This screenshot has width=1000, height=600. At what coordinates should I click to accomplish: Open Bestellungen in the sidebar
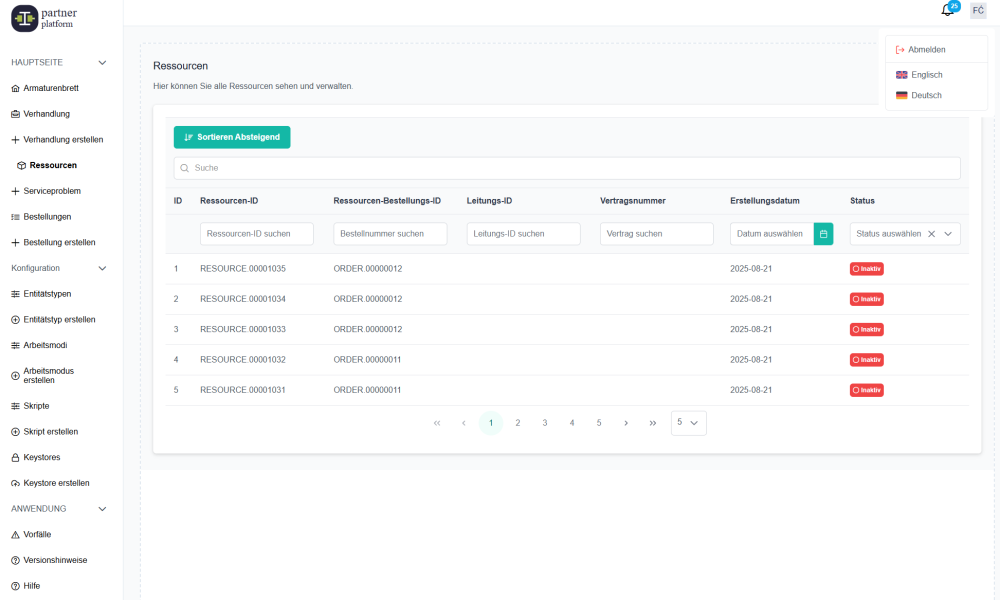pos(47,216)
